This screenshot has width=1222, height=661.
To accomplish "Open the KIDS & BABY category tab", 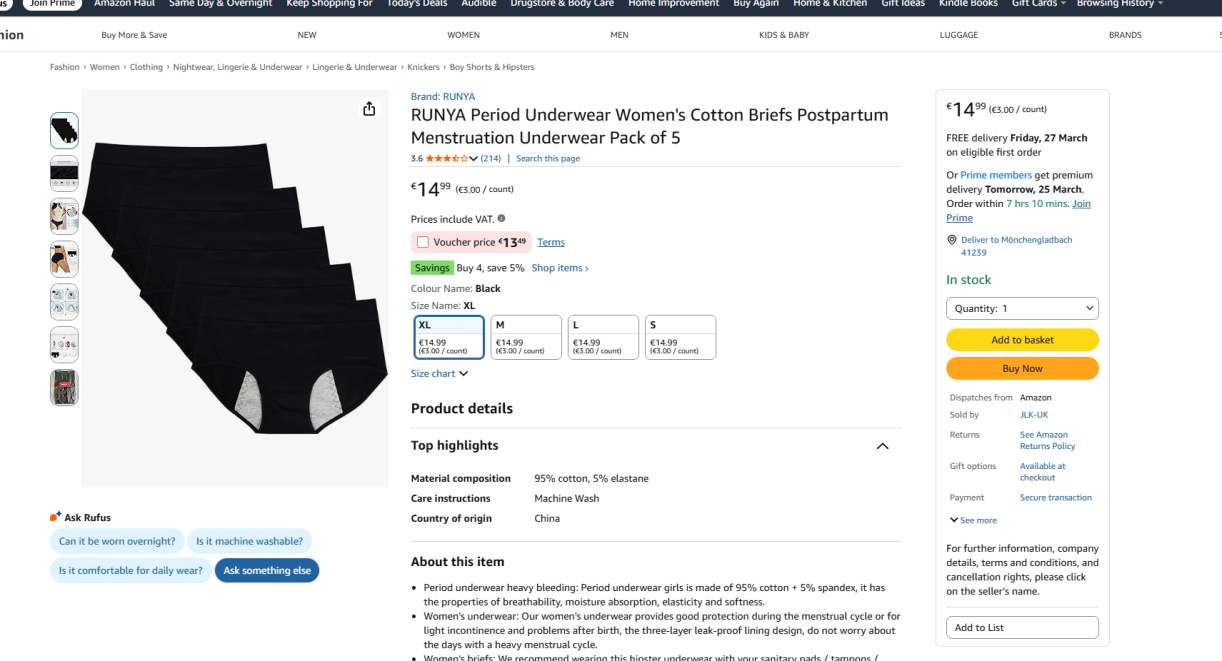I will (784, 35).
